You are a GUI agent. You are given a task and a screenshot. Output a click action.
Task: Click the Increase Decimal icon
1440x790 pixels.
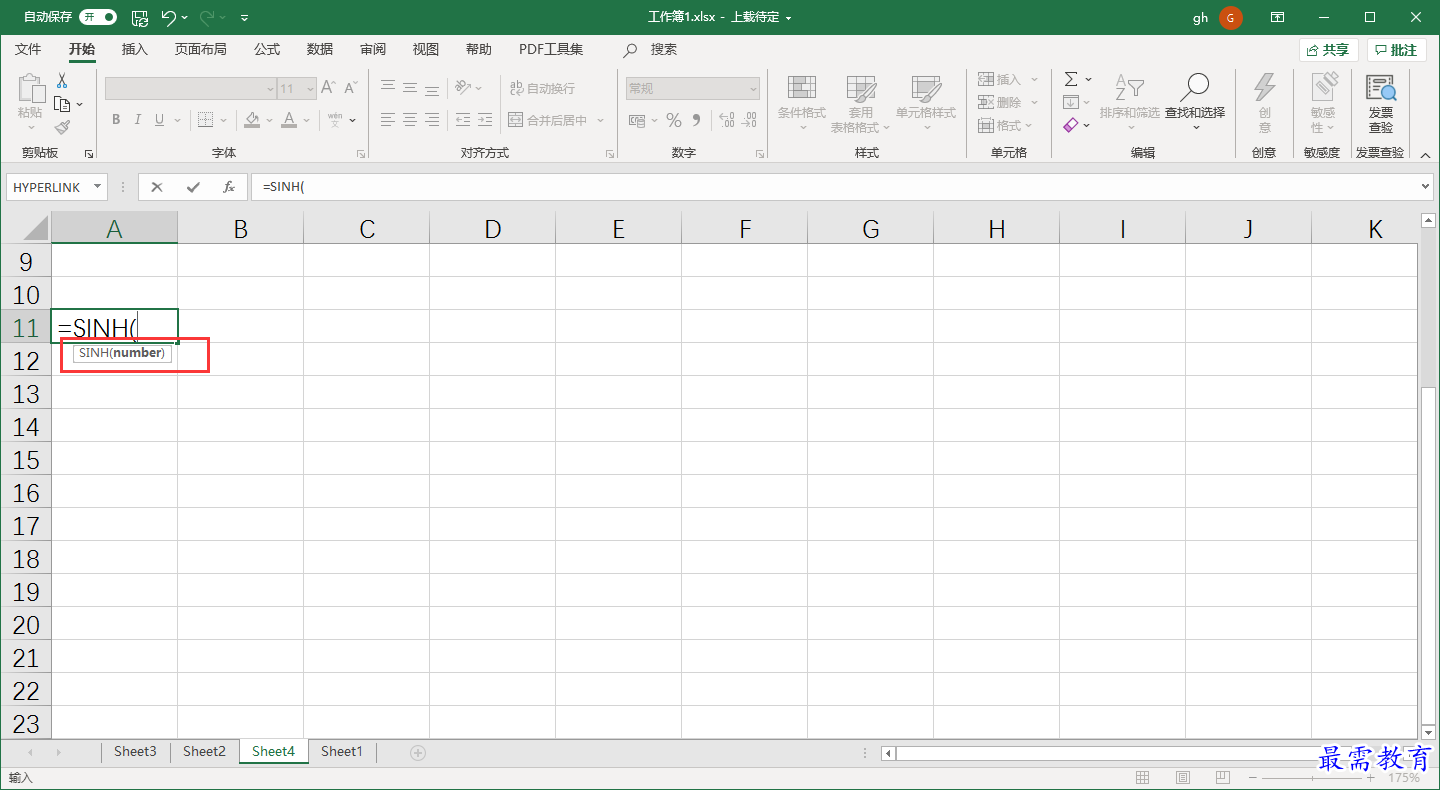[725, 120]
